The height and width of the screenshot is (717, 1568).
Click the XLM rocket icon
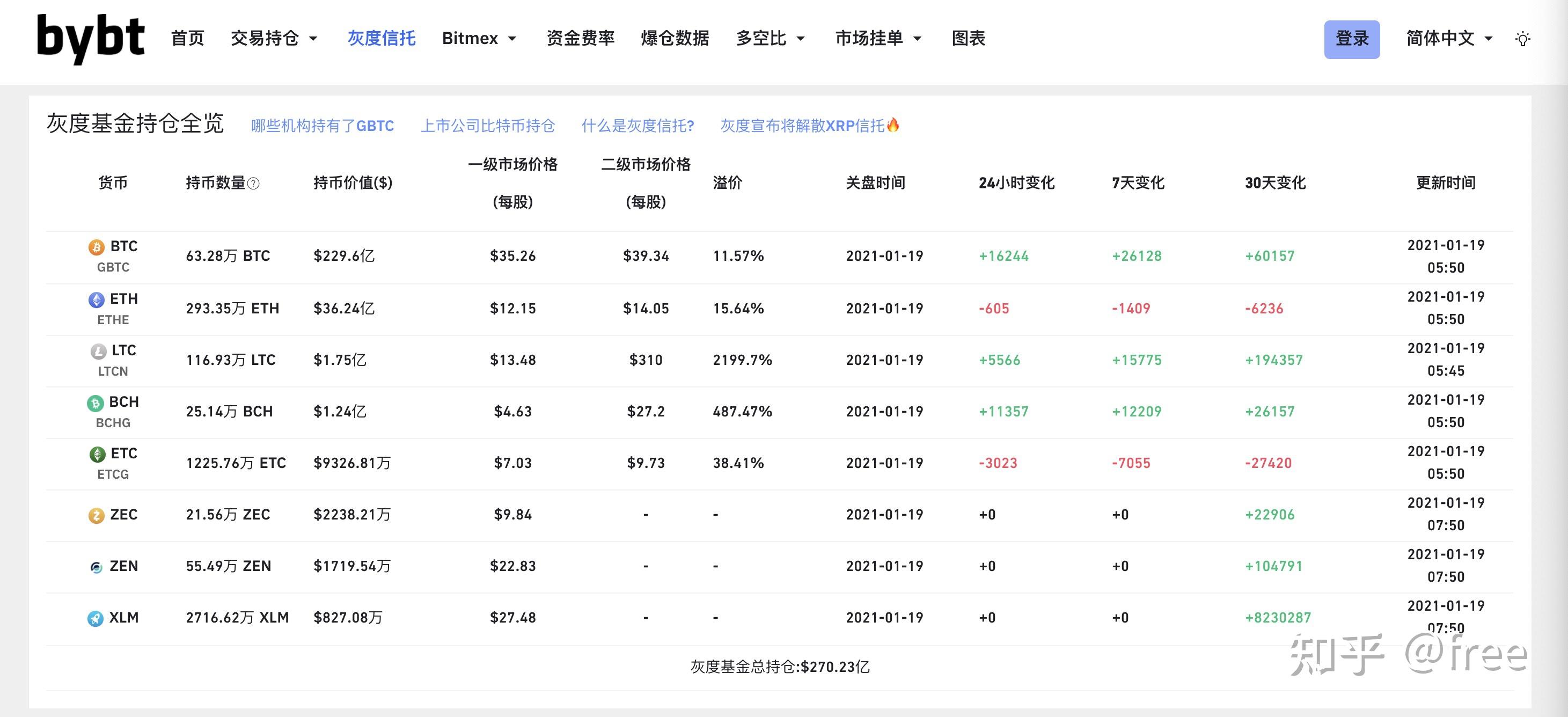coord(95,618)
